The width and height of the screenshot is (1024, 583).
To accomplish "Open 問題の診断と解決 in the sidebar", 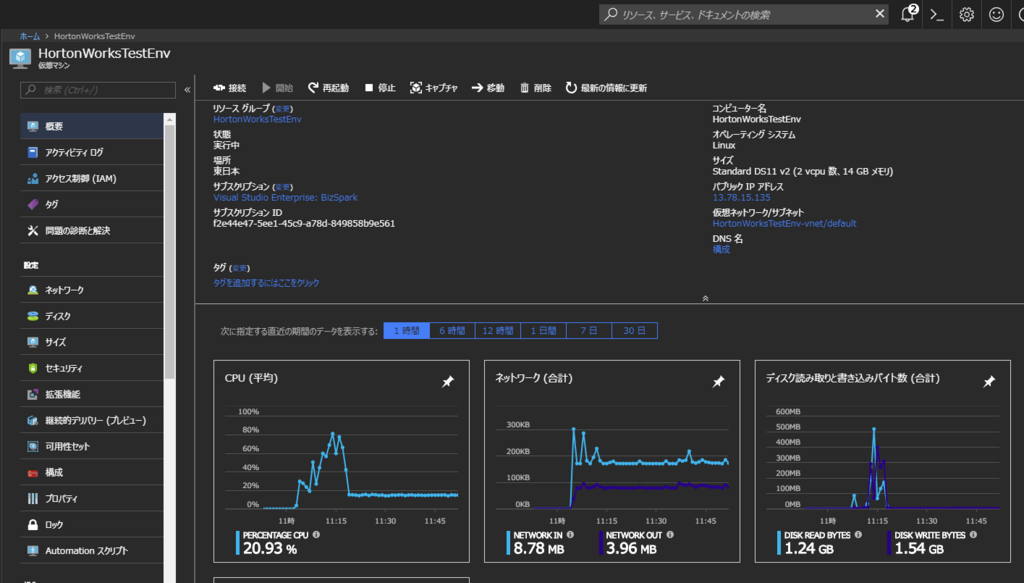I will (91, 230).
